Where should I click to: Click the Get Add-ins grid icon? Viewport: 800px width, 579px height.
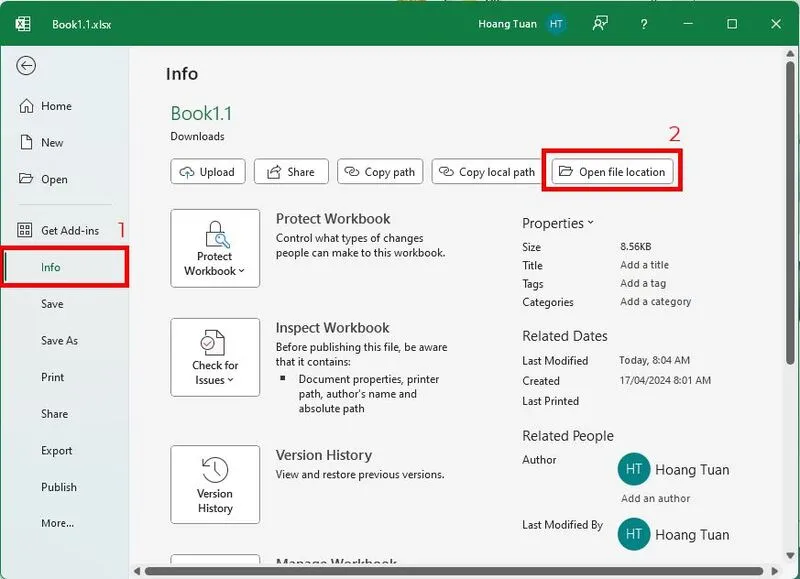[x=24, y=231]
